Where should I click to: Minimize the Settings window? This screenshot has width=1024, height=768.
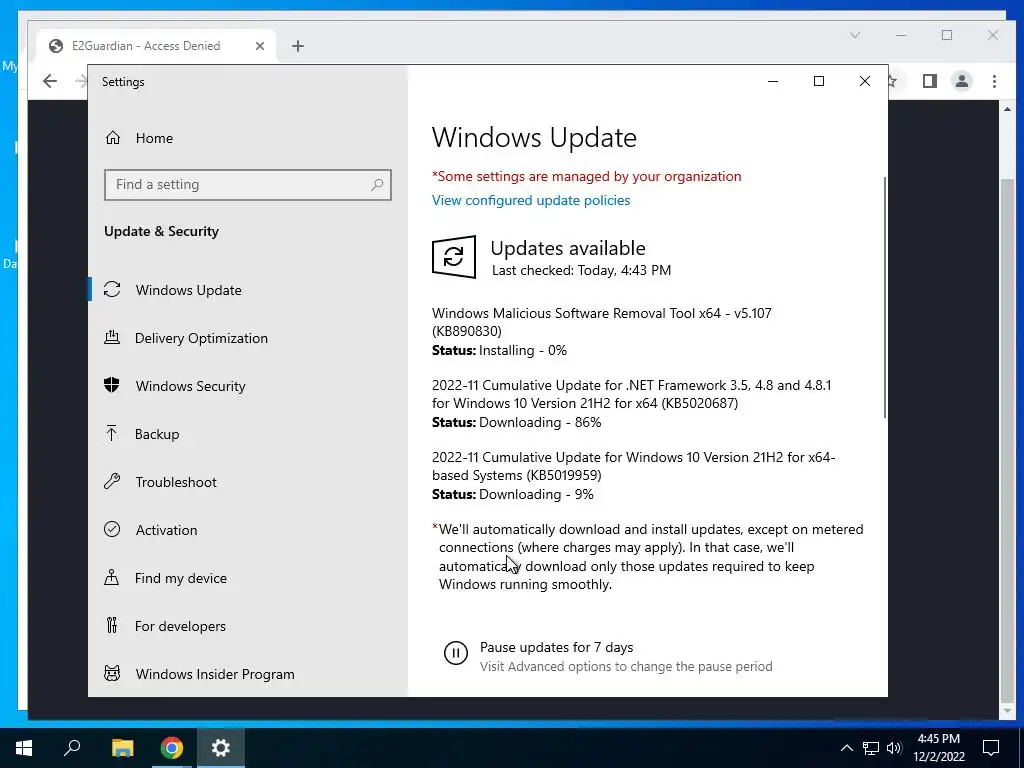pos(773,81)
